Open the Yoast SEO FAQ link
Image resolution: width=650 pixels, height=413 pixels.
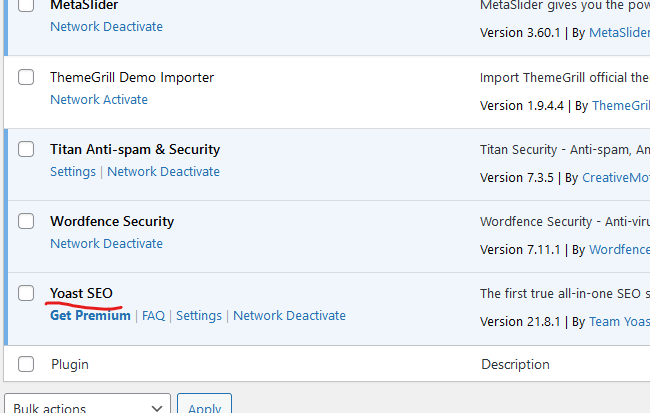(x=153, y=316)
